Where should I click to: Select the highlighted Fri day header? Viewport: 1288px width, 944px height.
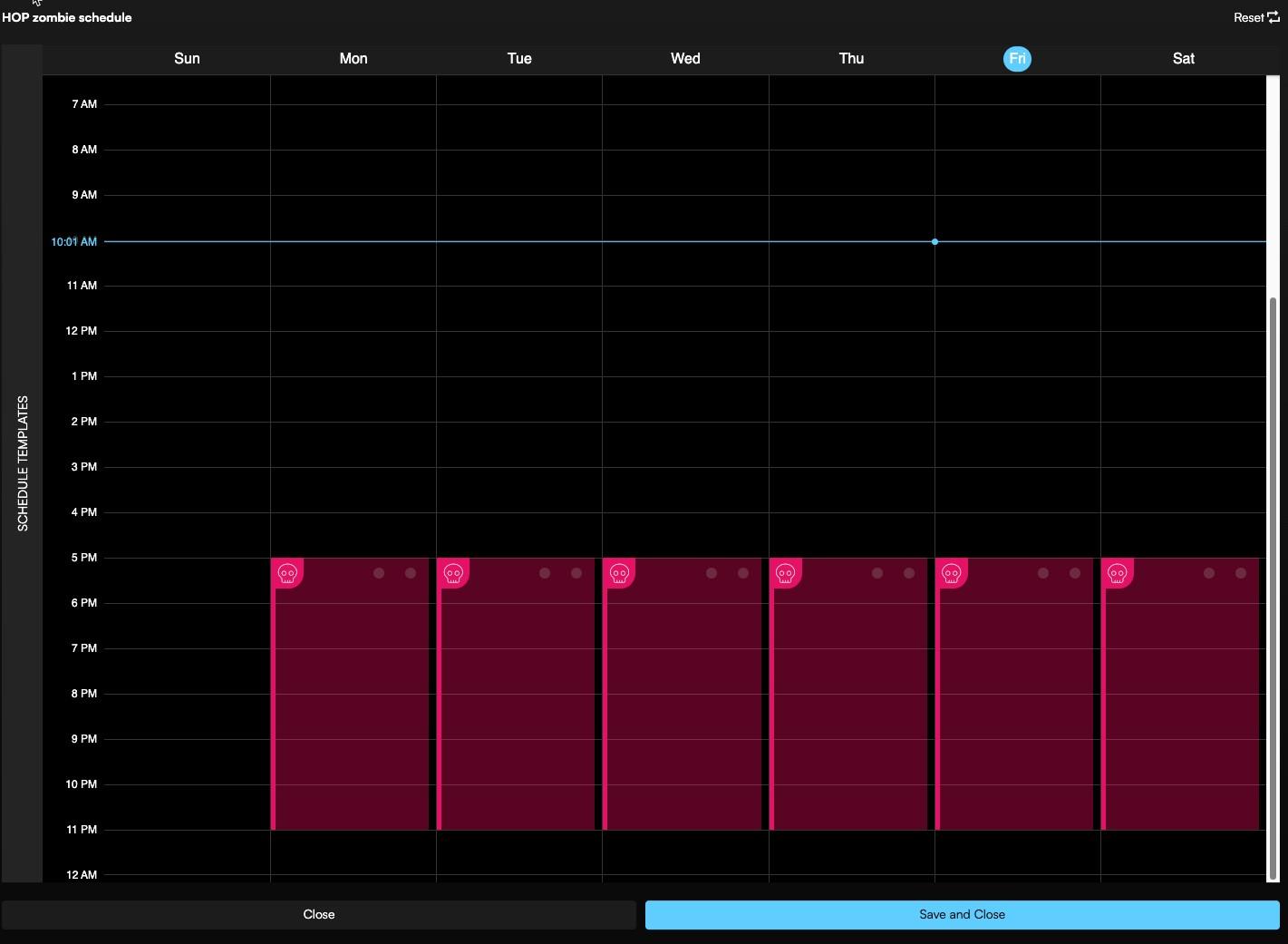(1017, 59)
